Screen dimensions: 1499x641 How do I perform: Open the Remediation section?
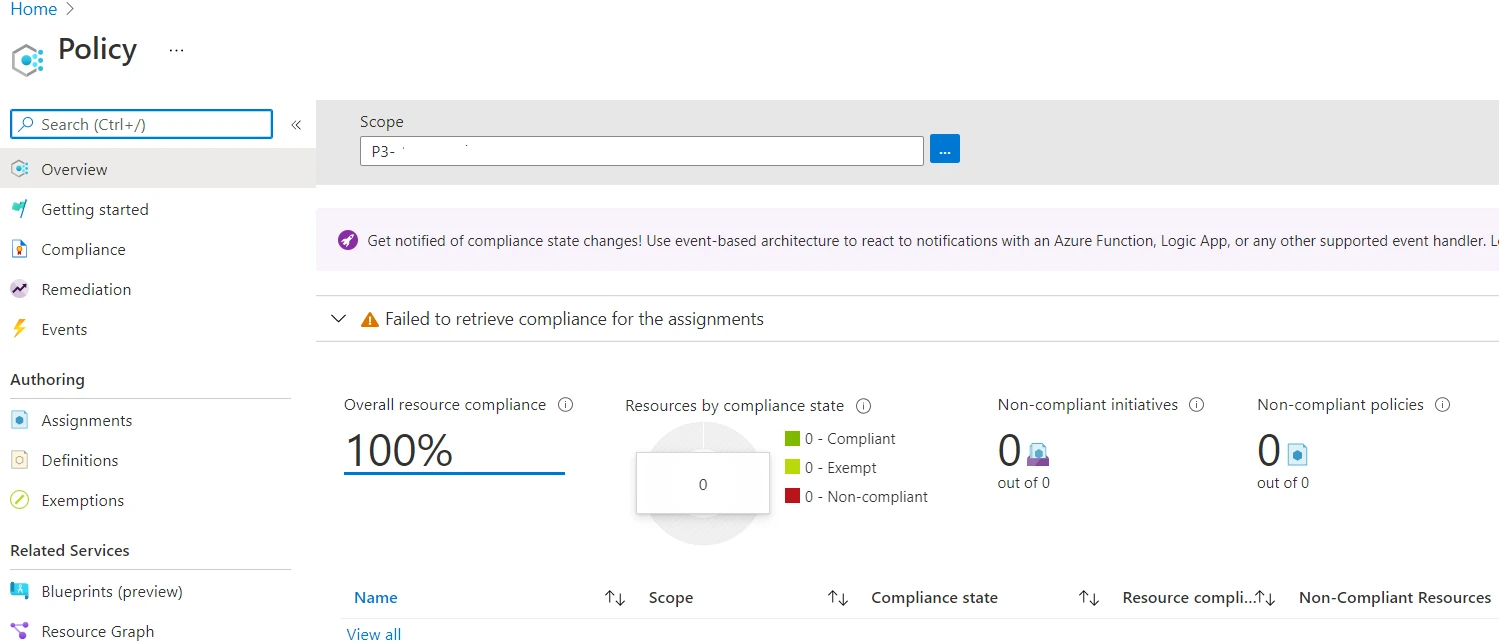[85, 288]
